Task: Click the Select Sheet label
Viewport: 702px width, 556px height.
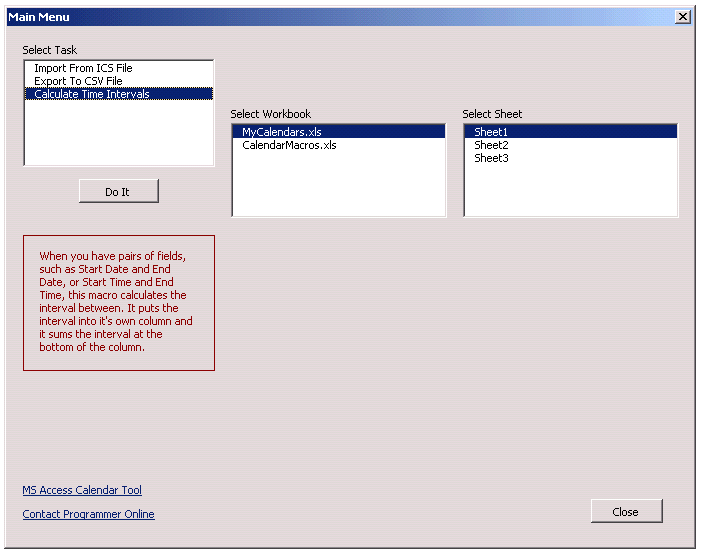Action: point(492,114)
